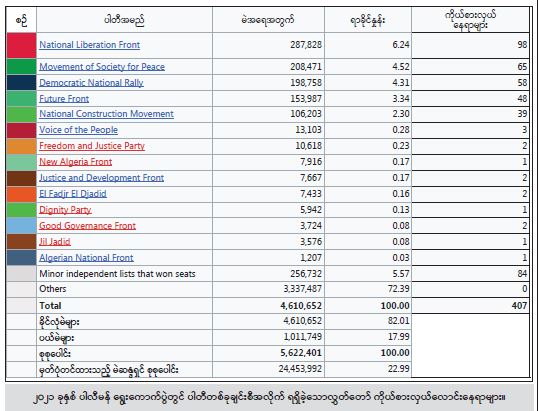Select the percentage 5.57
This screenshot has width=538, height=411.
(401, 274)
